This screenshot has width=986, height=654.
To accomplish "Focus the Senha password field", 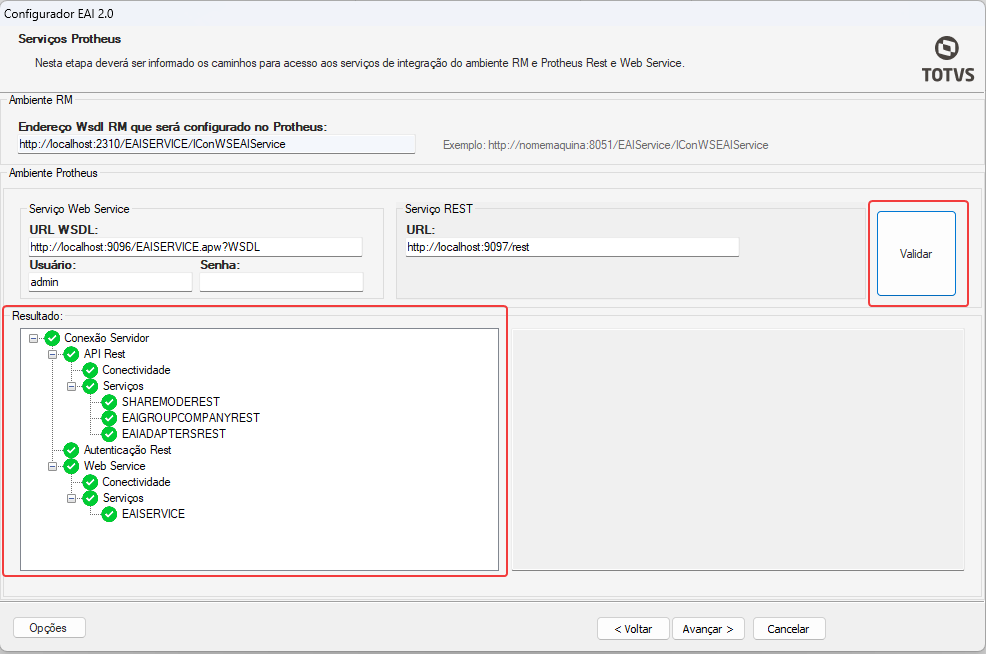I will (281, 282).
